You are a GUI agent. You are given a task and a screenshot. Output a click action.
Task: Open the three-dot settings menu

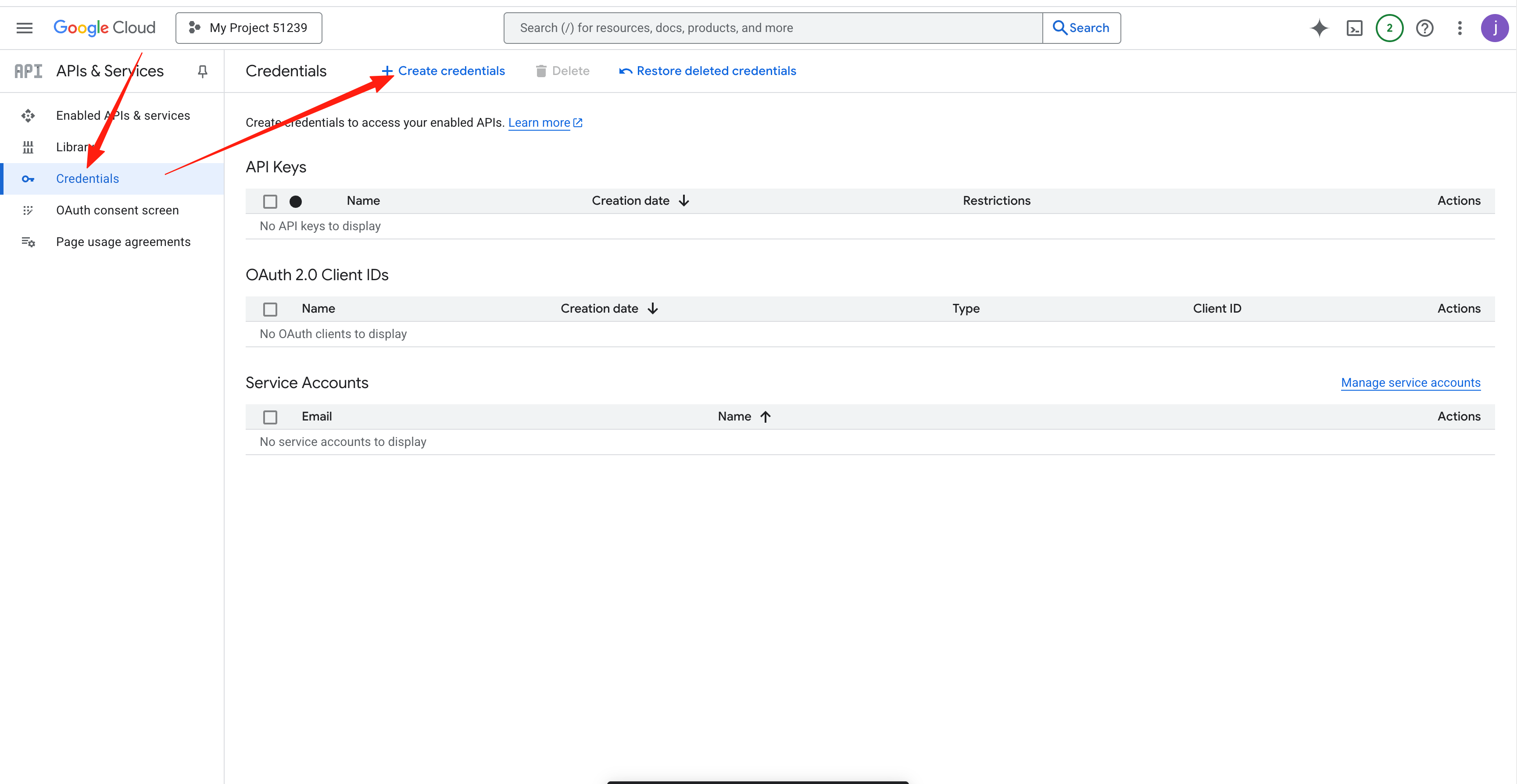[1459, 28]
